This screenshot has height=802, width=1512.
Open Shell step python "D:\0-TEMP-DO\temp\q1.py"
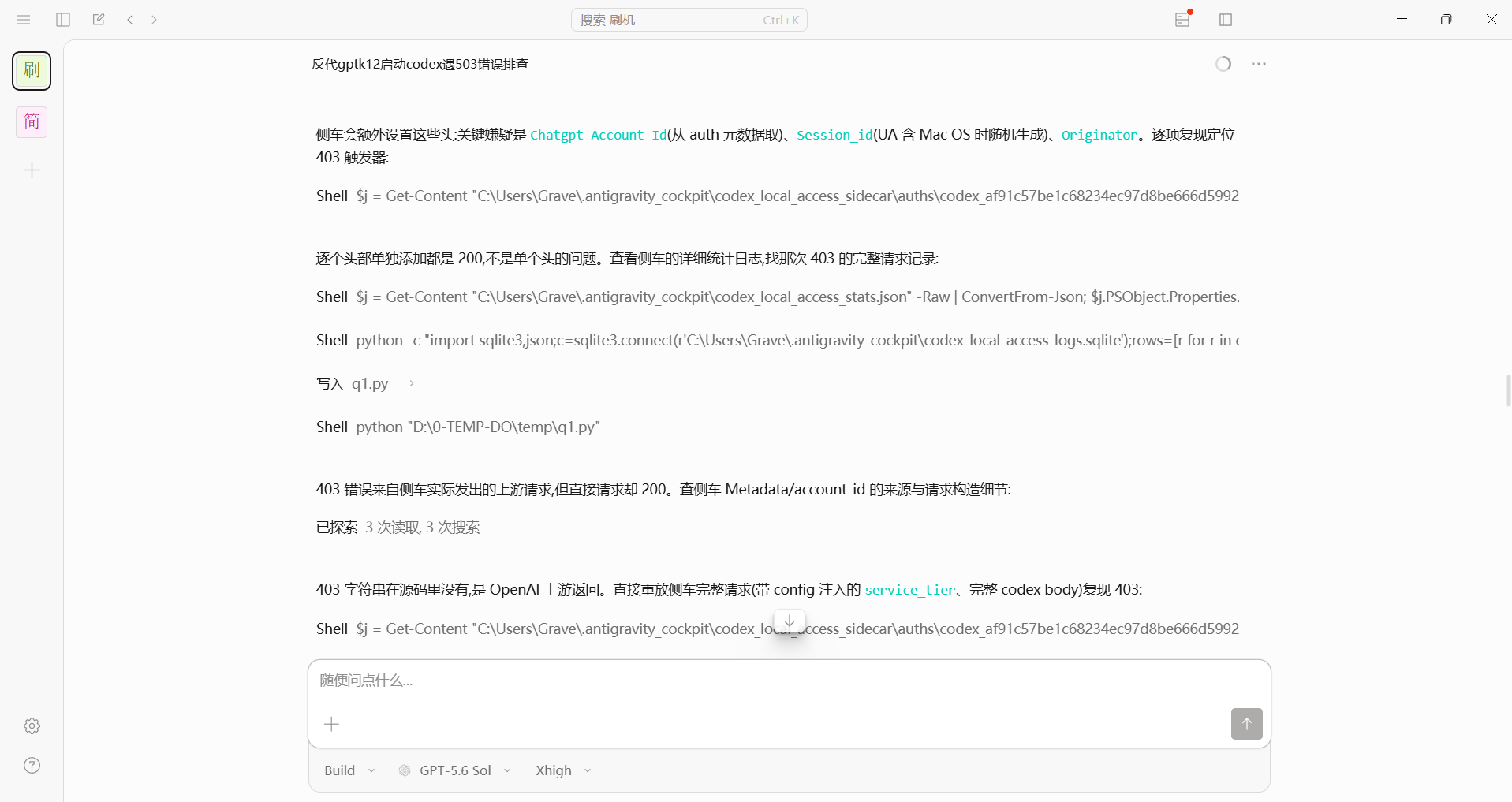coord(458,427)
